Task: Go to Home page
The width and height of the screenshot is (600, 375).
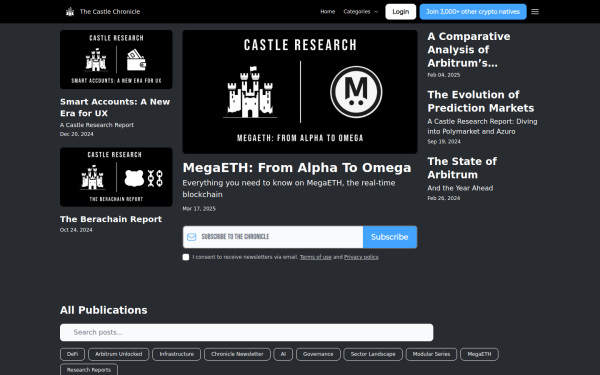Action: point(328,12)
